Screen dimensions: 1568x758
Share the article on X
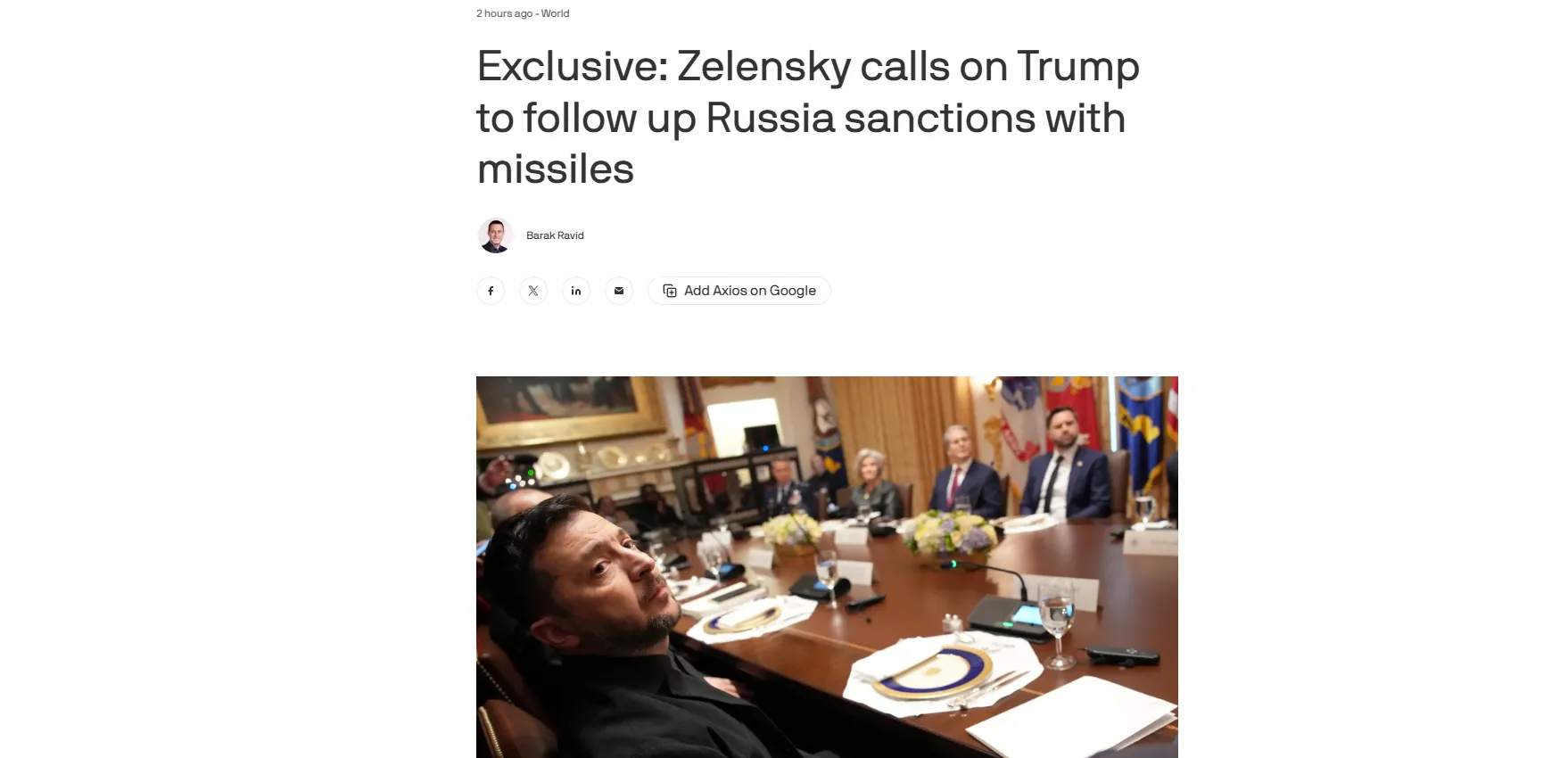[x=533, y=291]
